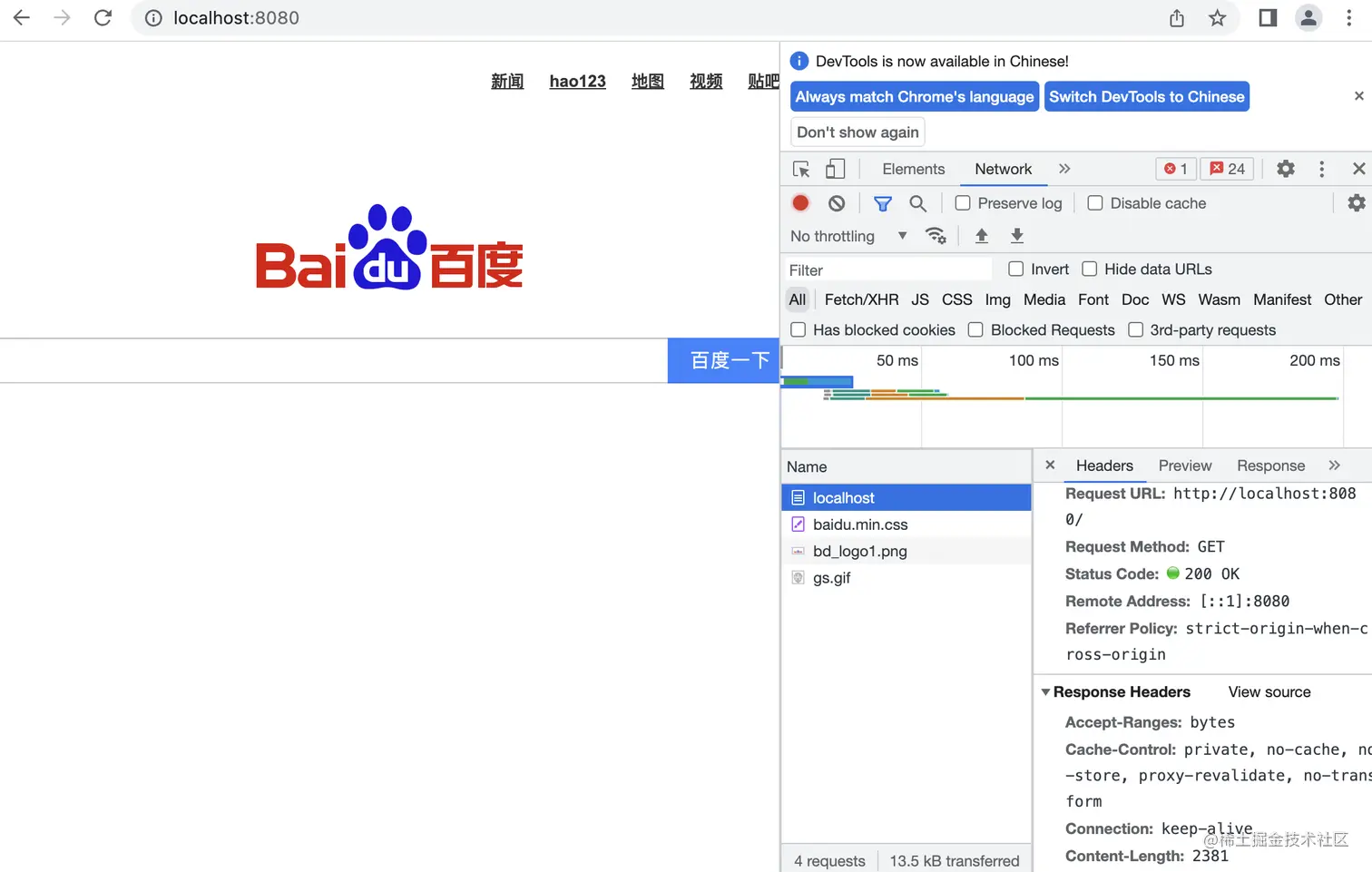Open the No throttling dropdown
The image size is (1372, 872).
point(848,236)
